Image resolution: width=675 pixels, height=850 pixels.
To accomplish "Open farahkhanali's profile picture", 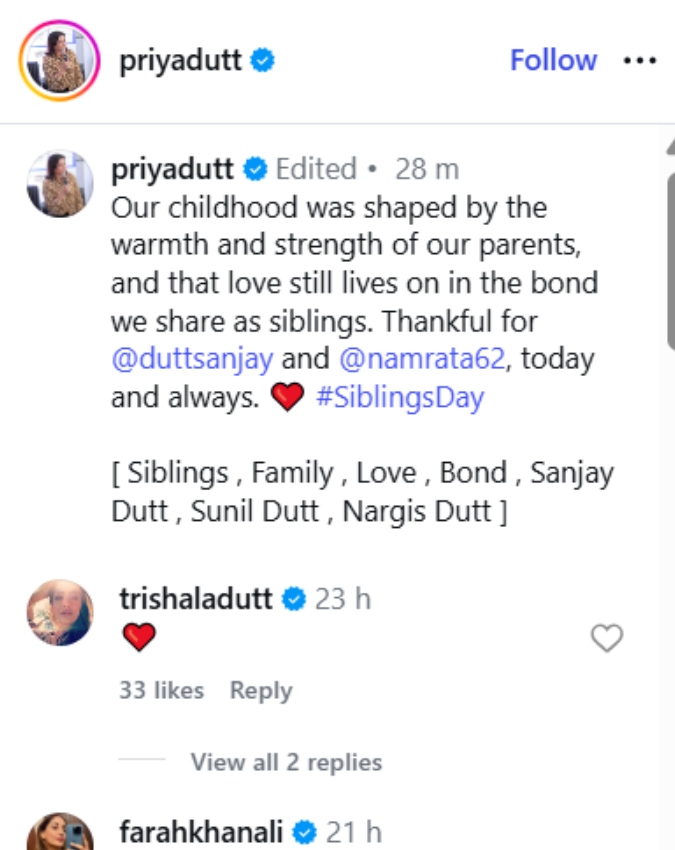I will pos(61,833).
